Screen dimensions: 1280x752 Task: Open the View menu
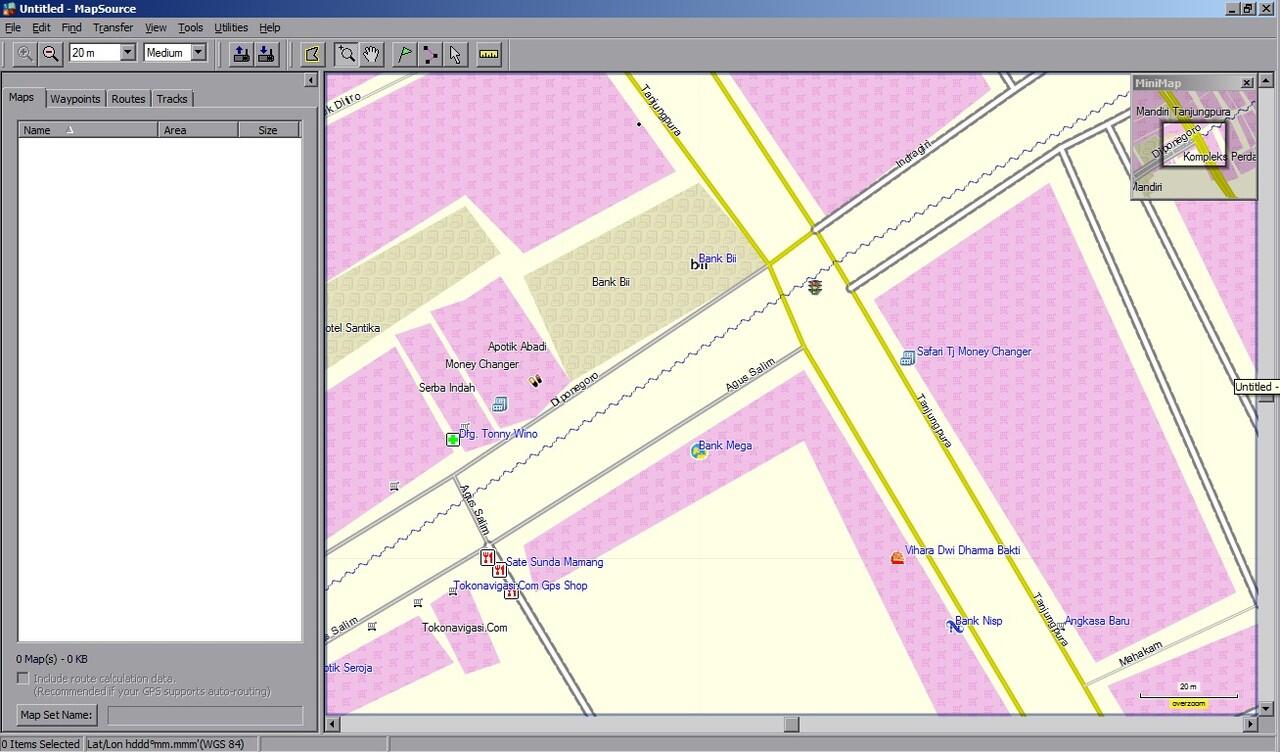(x=156, y=28)
